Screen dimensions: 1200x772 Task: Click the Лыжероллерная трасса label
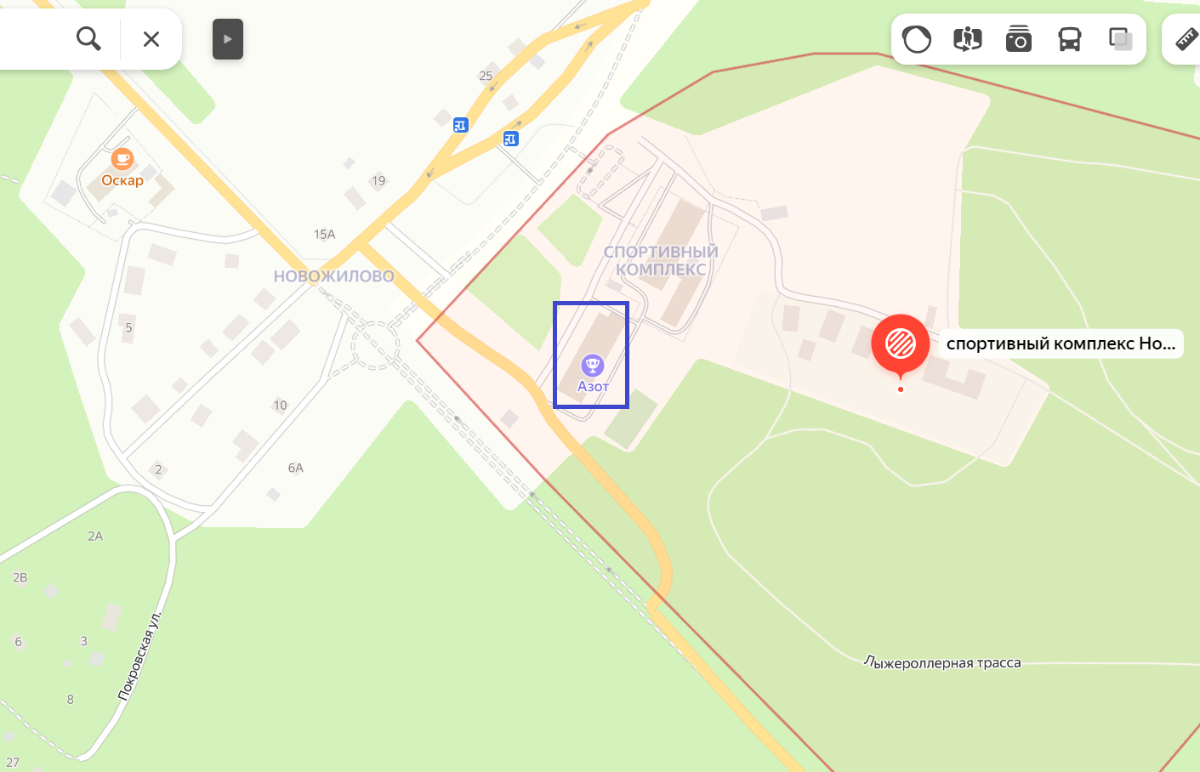click(943, 662)
